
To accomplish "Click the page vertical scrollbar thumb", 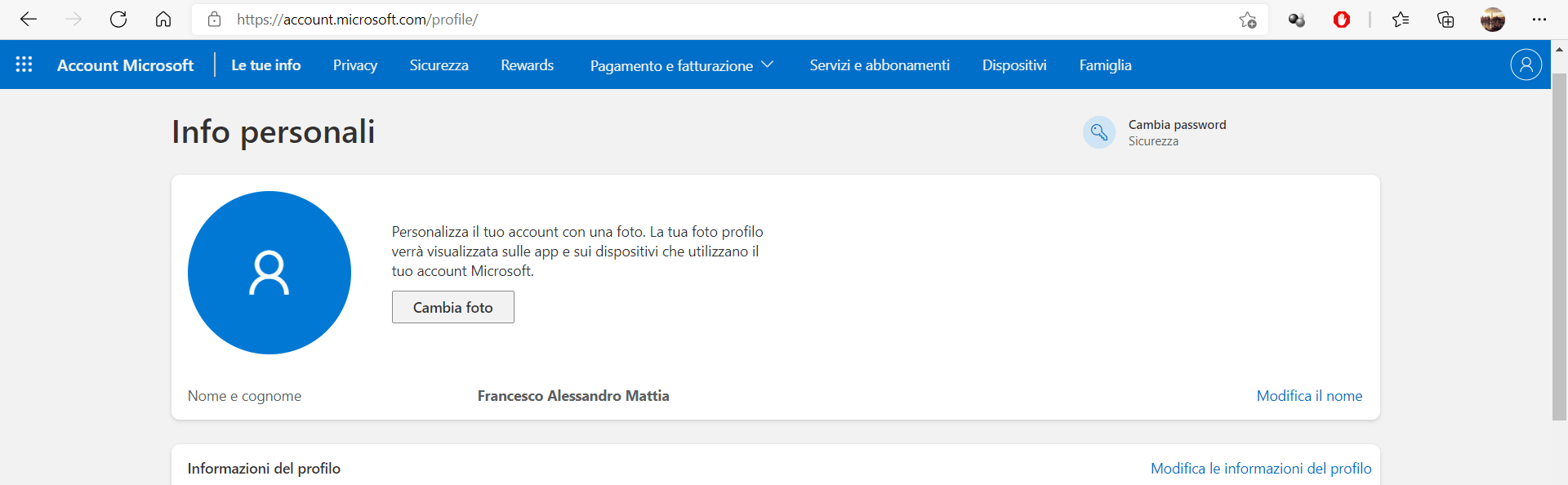I will 1559,247.
